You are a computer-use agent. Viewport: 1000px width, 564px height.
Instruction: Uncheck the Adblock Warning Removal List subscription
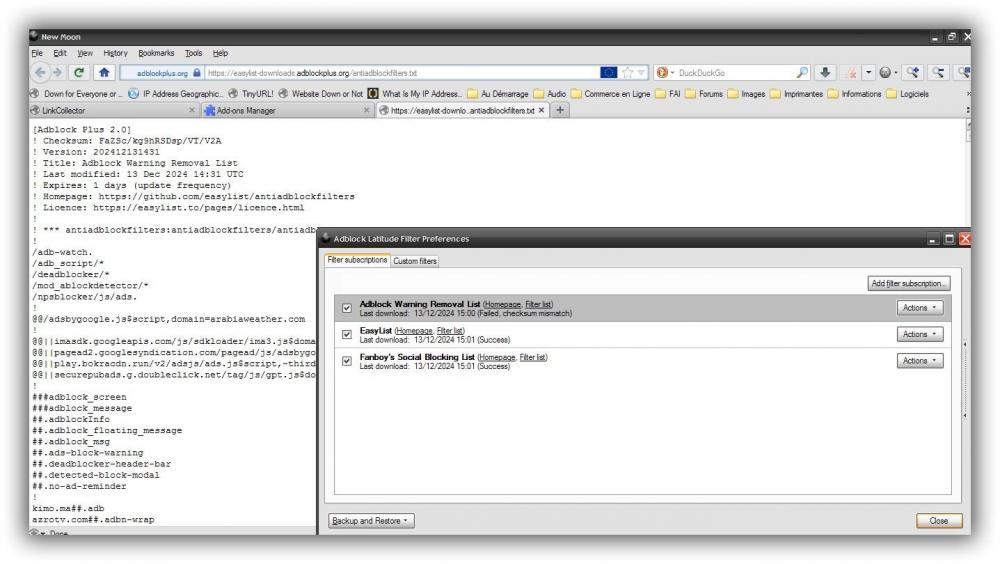coord(347,308)
